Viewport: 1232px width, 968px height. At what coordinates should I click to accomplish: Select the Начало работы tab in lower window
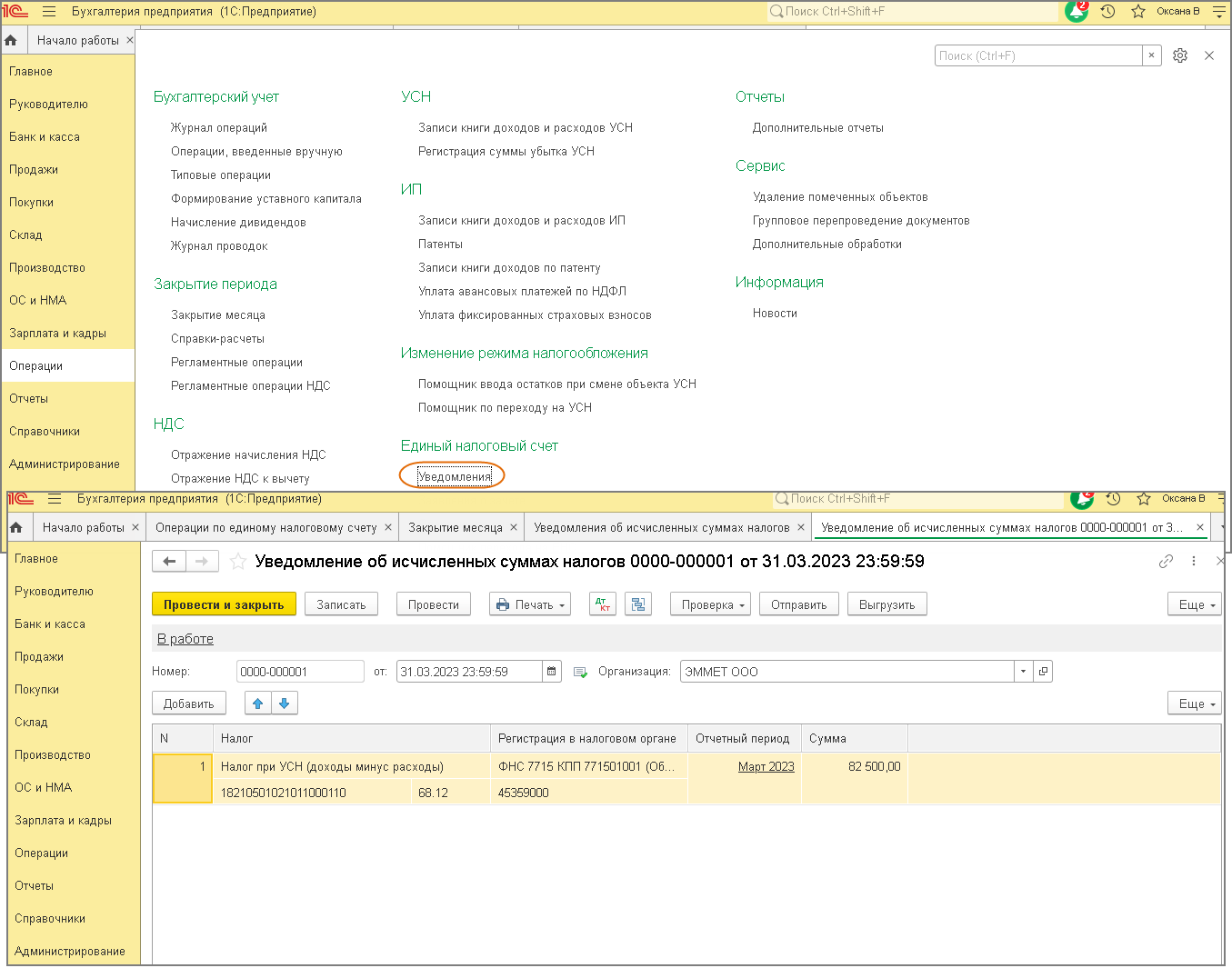[84, 527]
